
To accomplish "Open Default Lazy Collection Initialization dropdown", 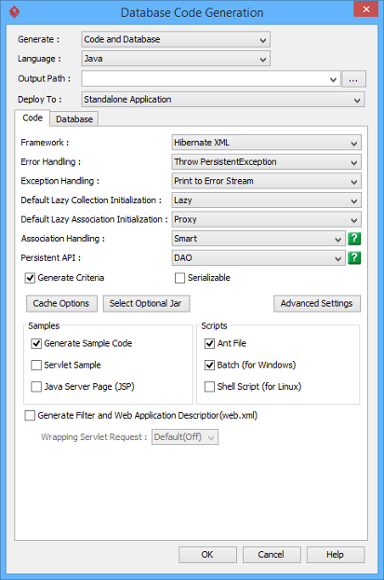I will 266,200.
